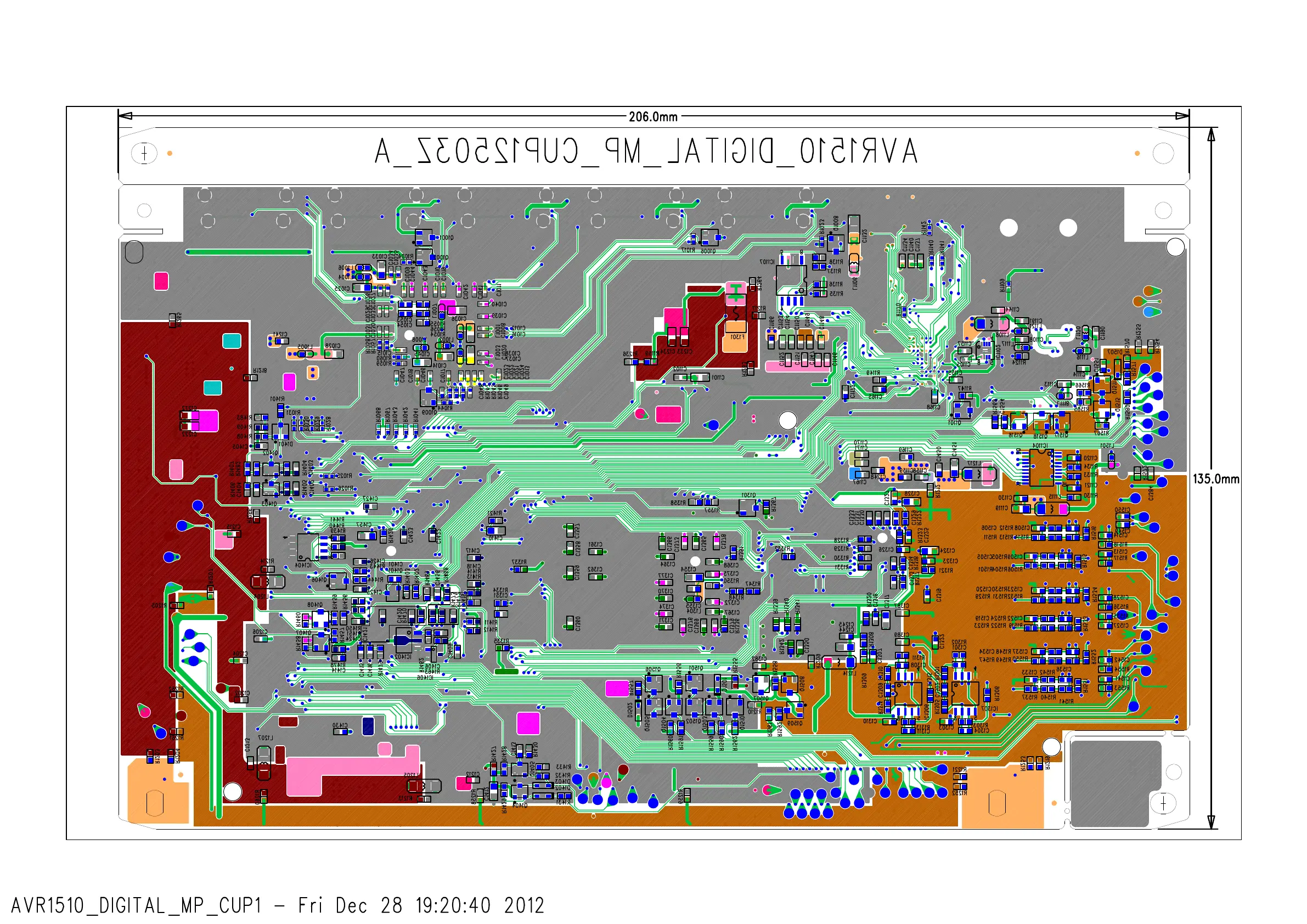Click the white mounting hole near board center
Viewport: 1307px width, 924px height.
[787, 421]
